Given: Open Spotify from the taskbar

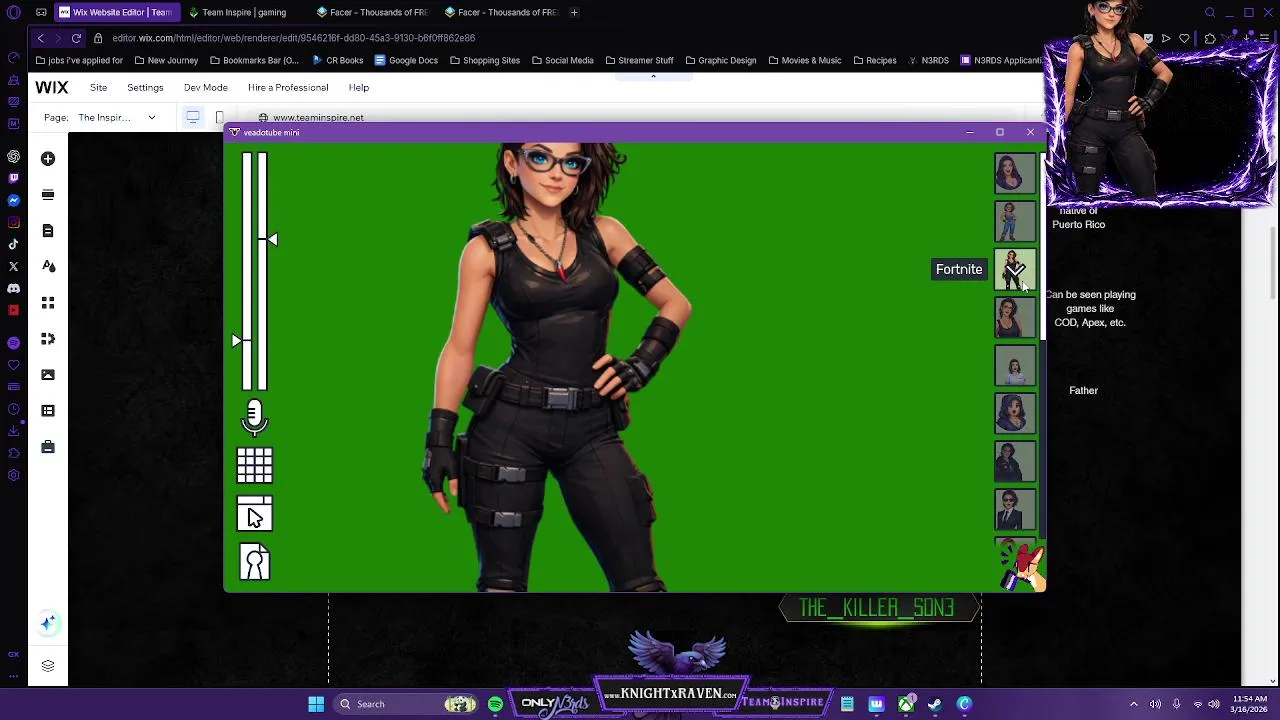Looking at the screenshot, I should click(x=495, y=704).
